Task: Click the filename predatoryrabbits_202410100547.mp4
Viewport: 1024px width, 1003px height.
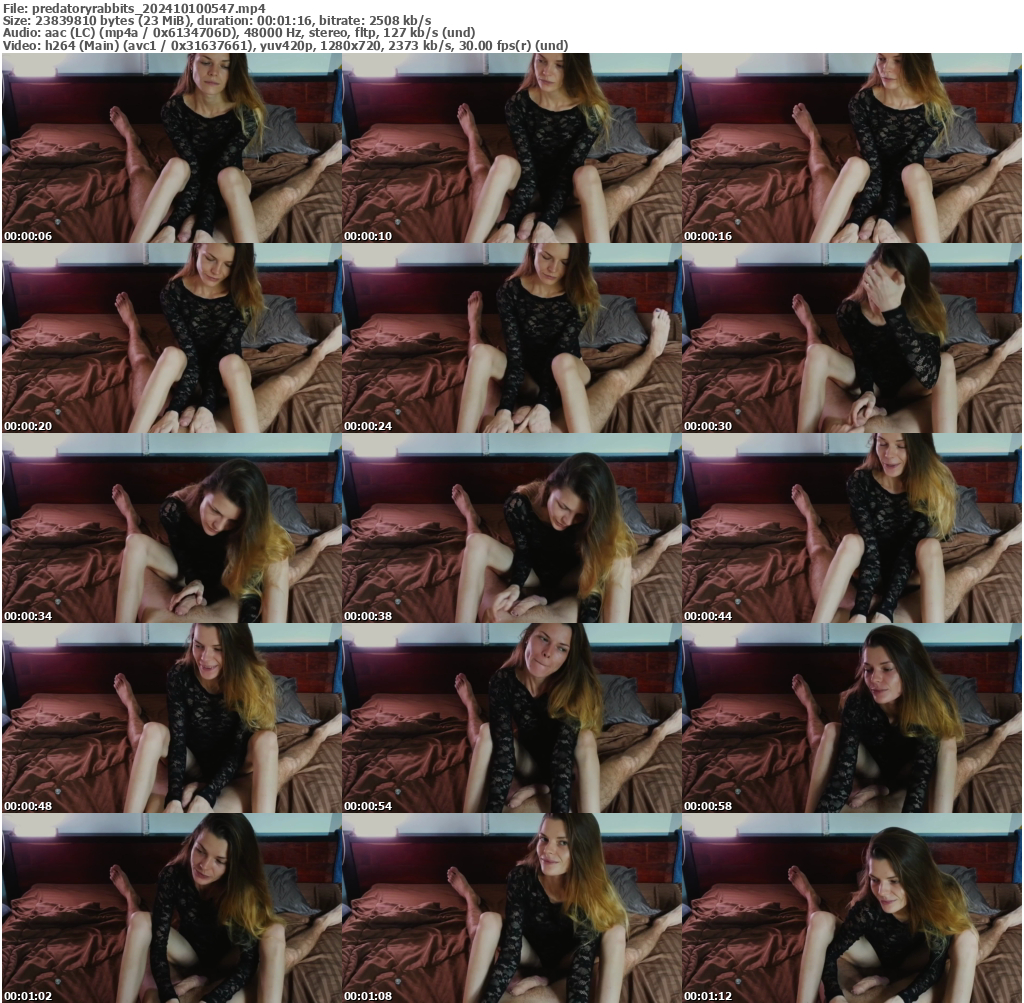Action: point(134,8)
